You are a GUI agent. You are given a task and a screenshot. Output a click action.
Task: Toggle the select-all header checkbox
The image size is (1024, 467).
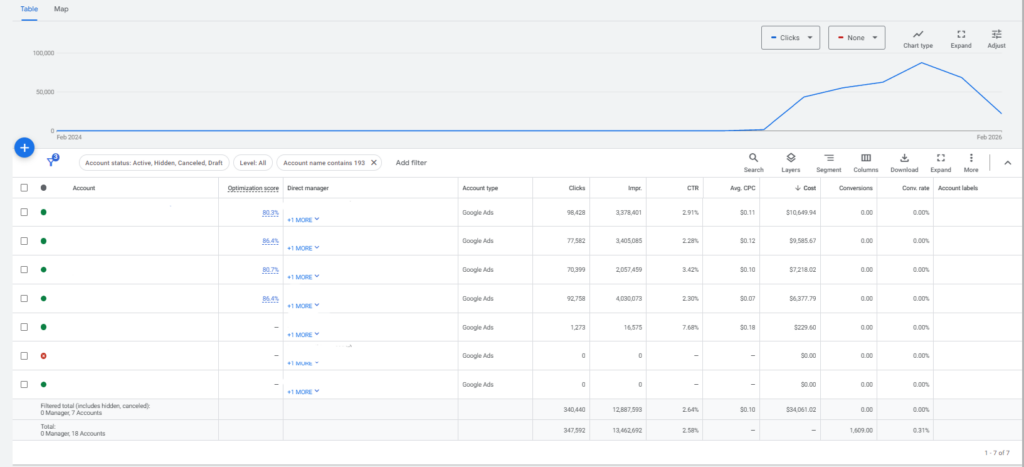[x=25, y=188]
